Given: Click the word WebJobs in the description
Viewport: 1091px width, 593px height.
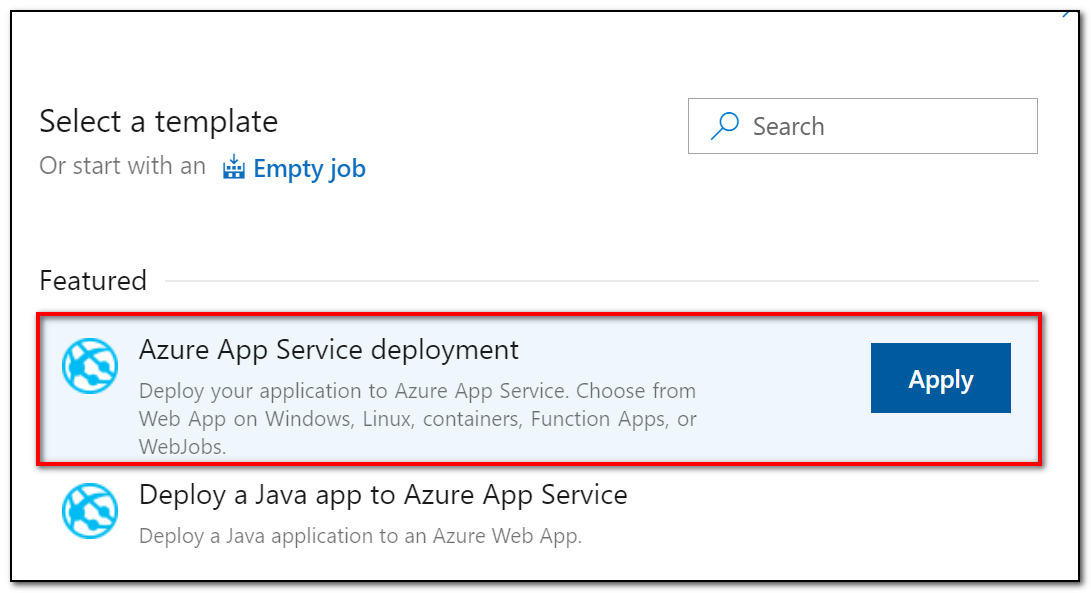Looking at the screenshot, I should (x=182, y=446).
